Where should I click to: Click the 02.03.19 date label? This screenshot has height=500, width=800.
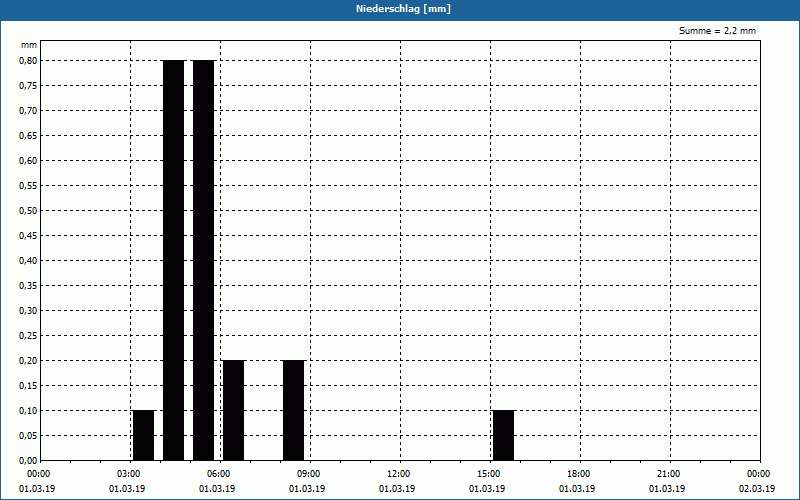click(757, 489)
